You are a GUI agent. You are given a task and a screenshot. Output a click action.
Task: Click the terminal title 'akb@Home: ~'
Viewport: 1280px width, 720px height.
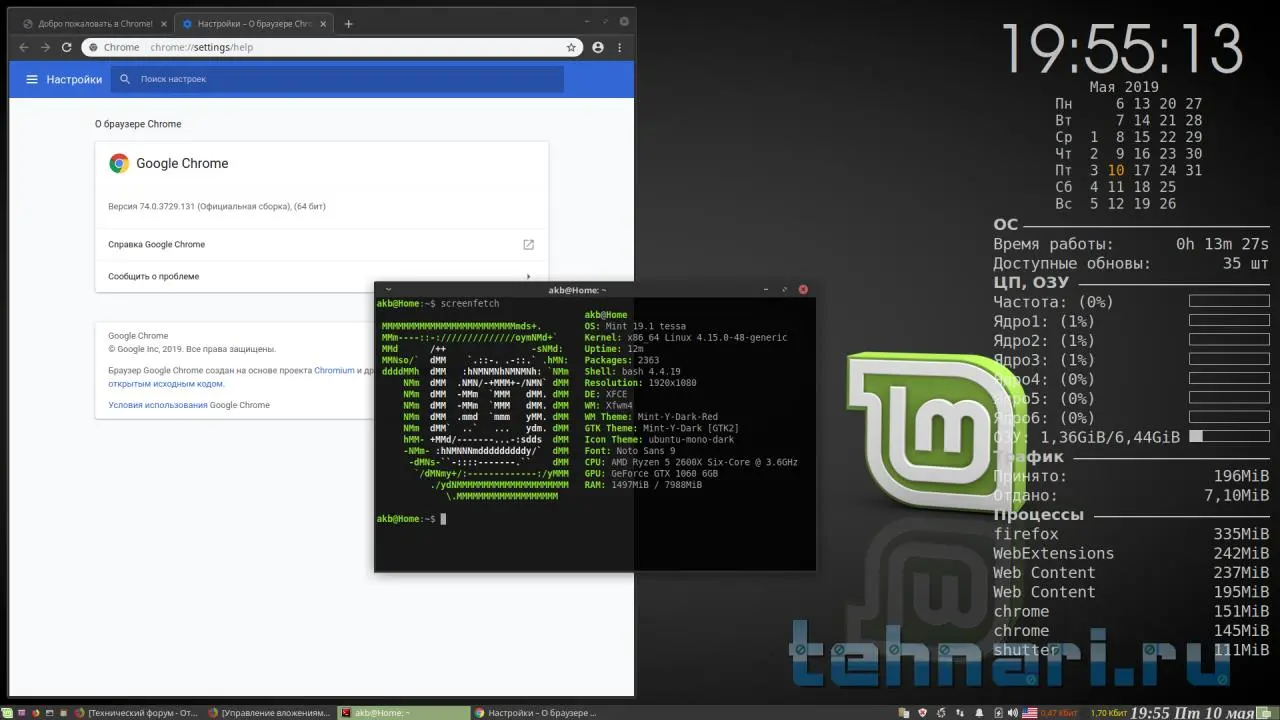coord(577,290)
